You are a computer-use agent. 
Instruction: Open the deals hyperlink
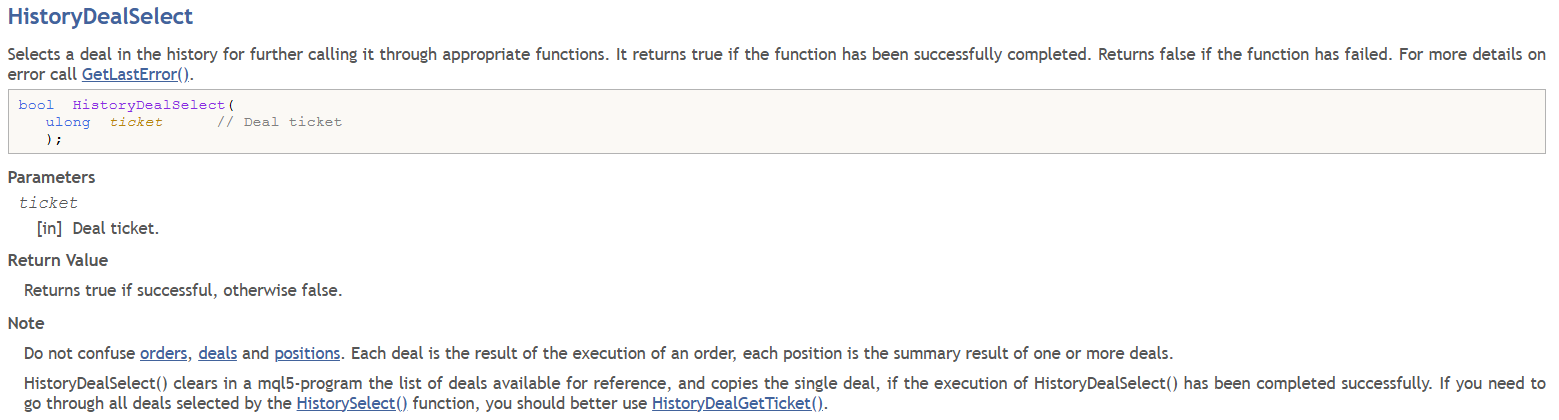[x=217, y=353]
